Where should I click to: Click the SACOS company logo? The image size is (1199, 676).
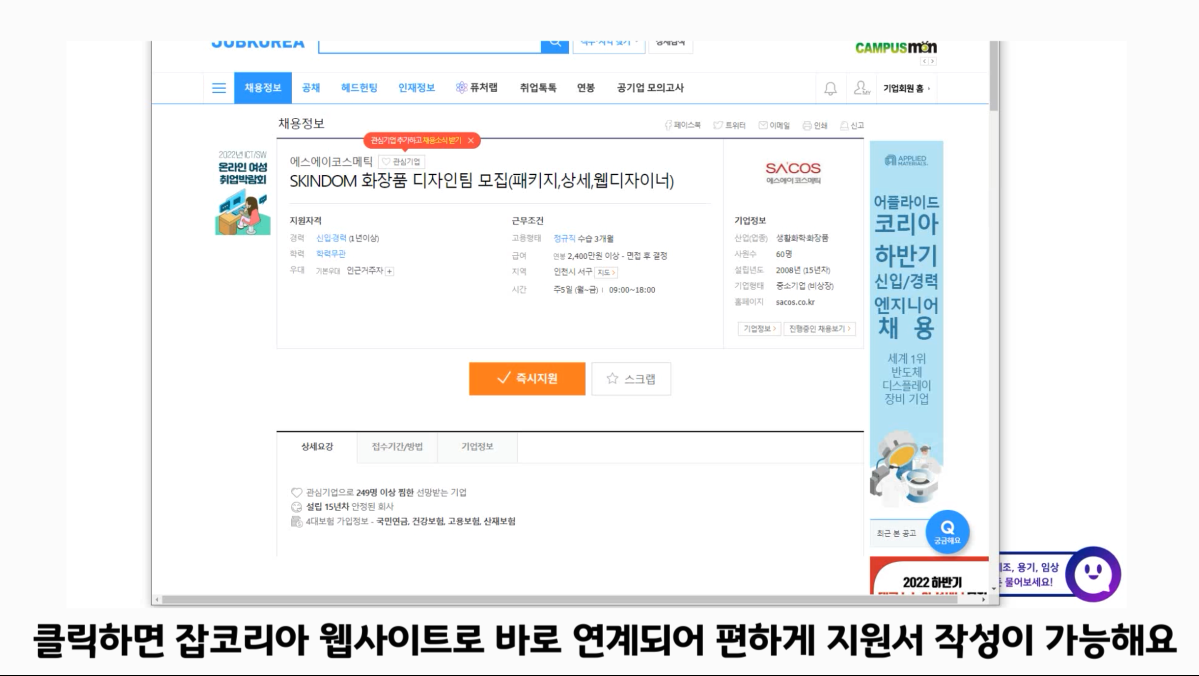point(793,172)
